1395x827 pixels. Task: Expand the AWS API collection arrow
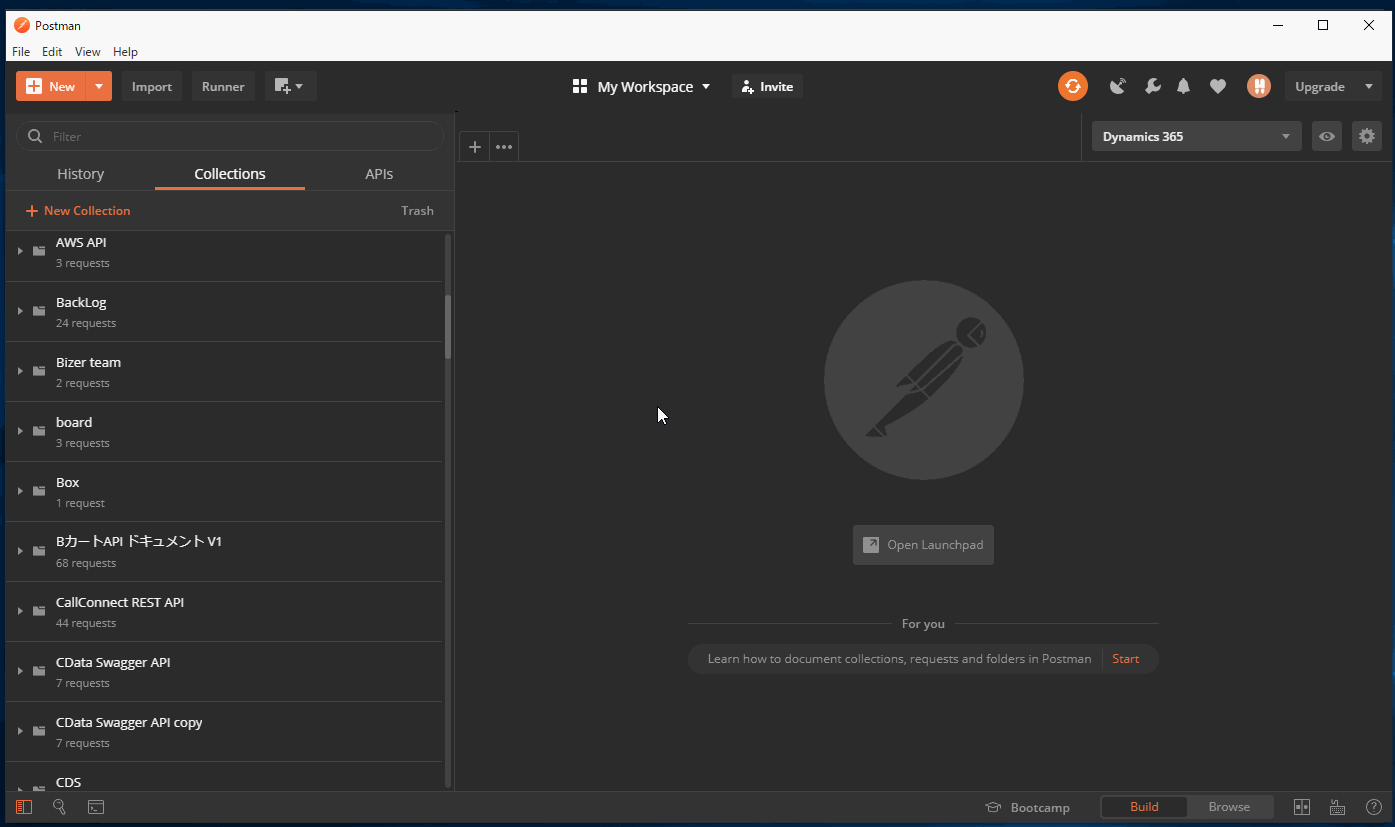[20, 251]
